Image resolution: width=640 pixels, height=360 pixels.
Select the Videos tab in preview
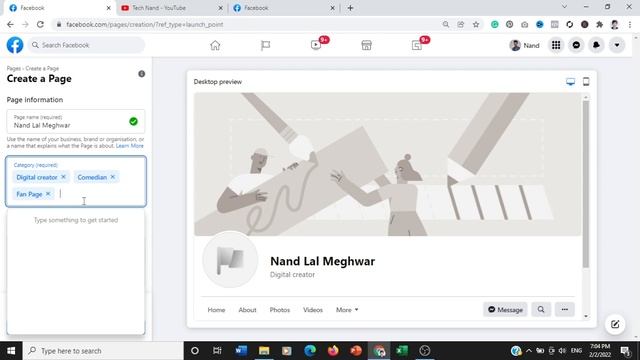[313, 310]
